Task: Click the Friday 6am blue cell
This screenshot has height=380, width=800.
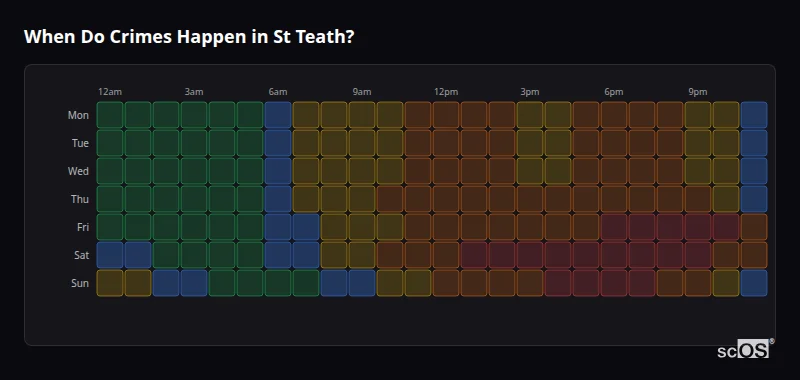Action: point(278,227)
